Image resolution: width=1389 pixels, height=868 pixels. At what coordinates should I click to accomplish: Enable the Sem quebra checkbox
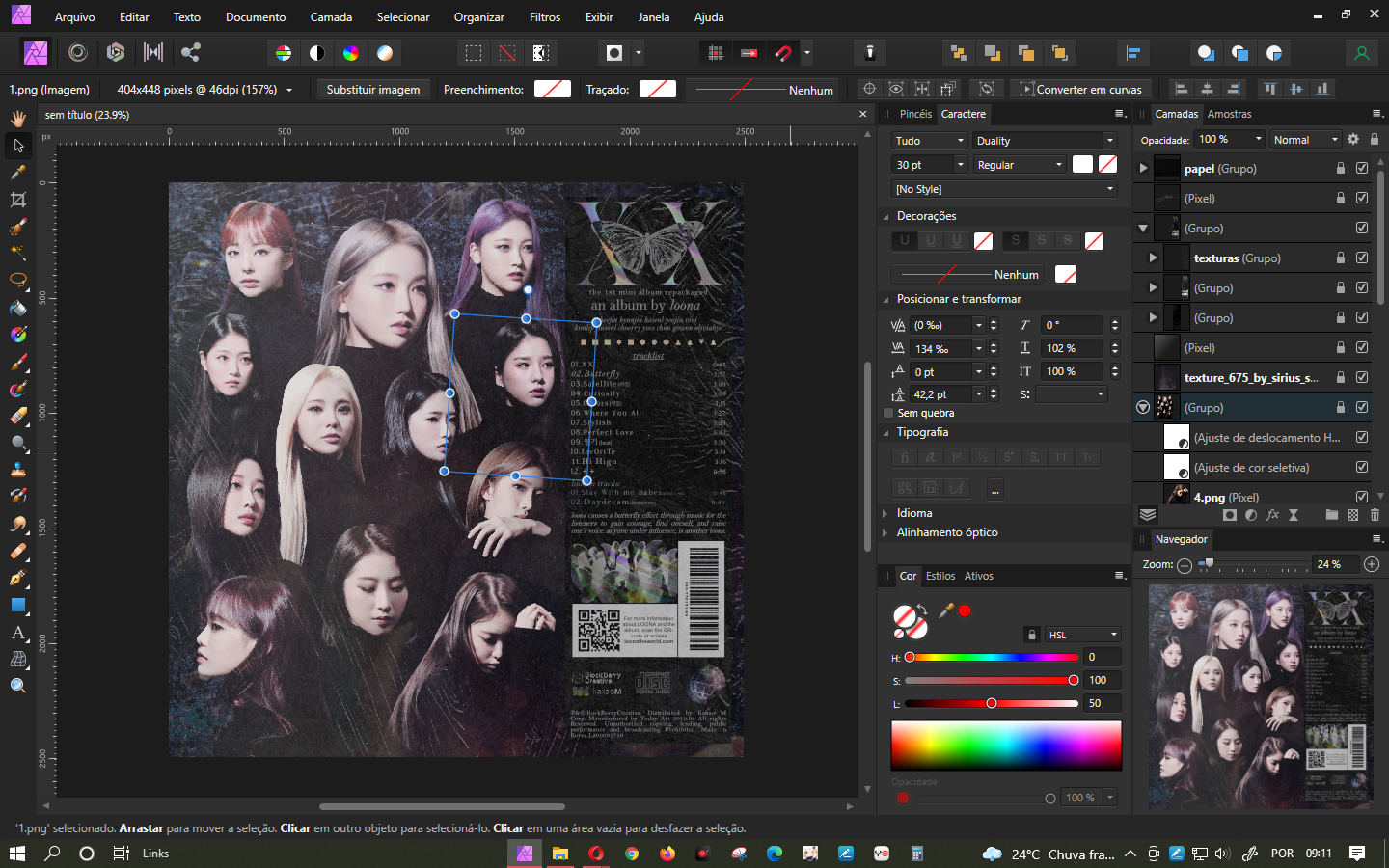(888, 413)
